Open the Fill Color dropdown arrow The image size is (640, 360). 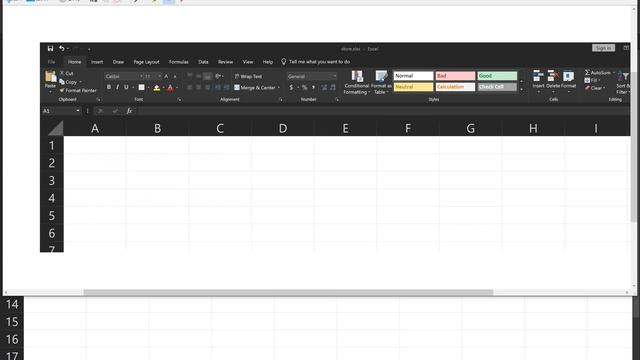(x=164, y=87)
